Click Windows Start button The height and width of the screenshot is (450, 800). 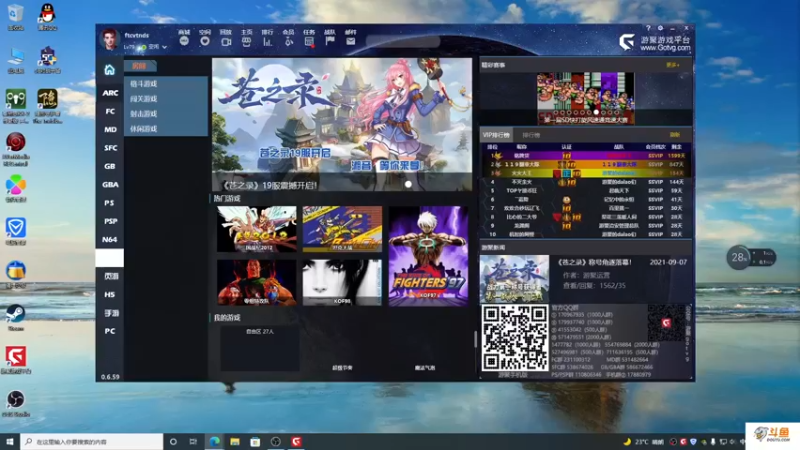click(x=10, y=441)
